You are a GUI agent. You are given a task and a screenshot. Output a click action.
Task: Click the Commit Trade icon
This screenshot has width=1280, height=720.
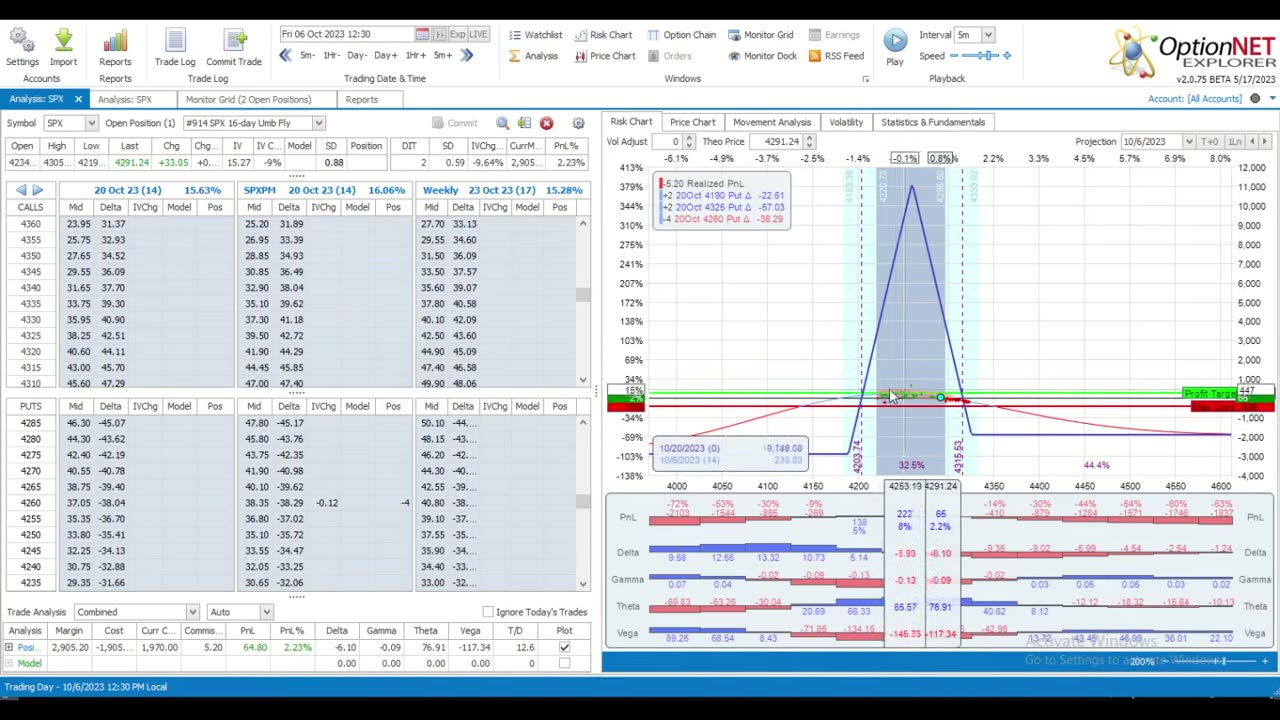click(x=234, y=41)
